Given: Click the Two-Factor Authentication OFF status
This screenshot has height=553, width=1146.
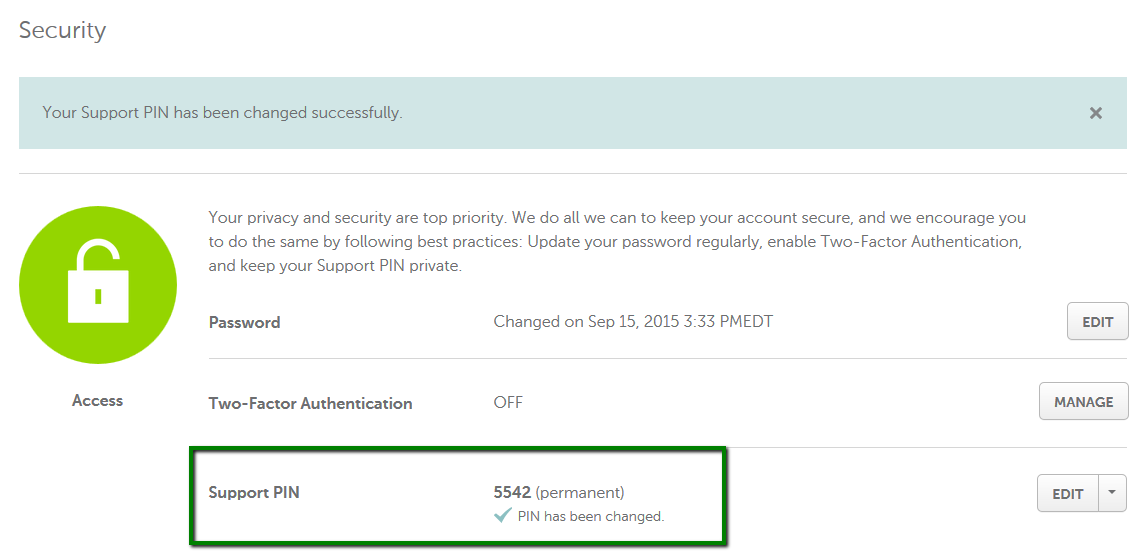Looking at the screenshot, I should coord(508,403).
